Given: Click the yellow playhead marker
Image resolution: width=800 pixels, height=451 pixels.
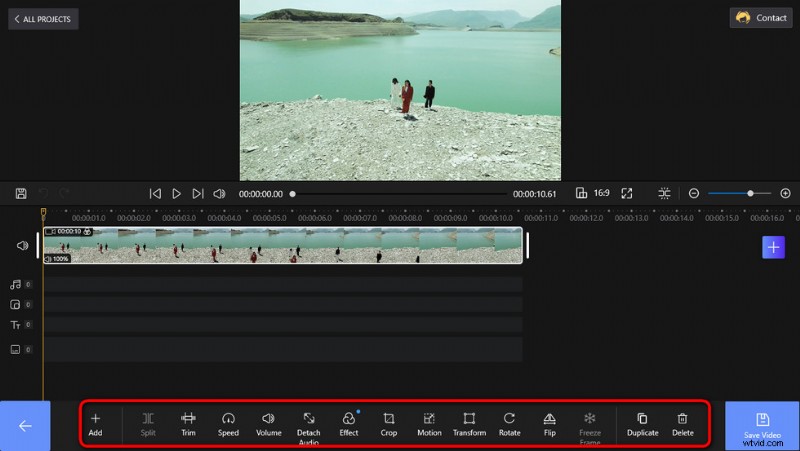Looking at the screenshot, I should 43,212.
